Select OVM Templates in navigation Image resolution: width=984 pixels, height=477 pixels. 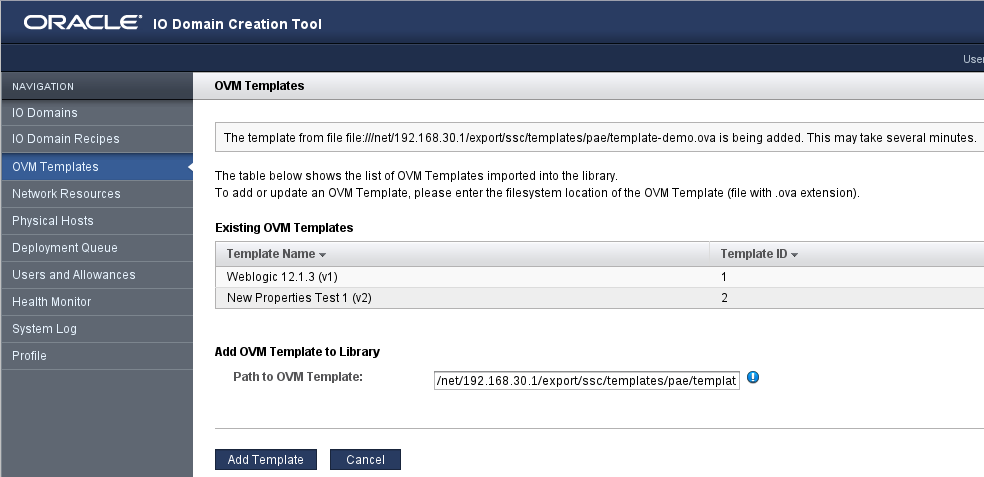(56, 167)
